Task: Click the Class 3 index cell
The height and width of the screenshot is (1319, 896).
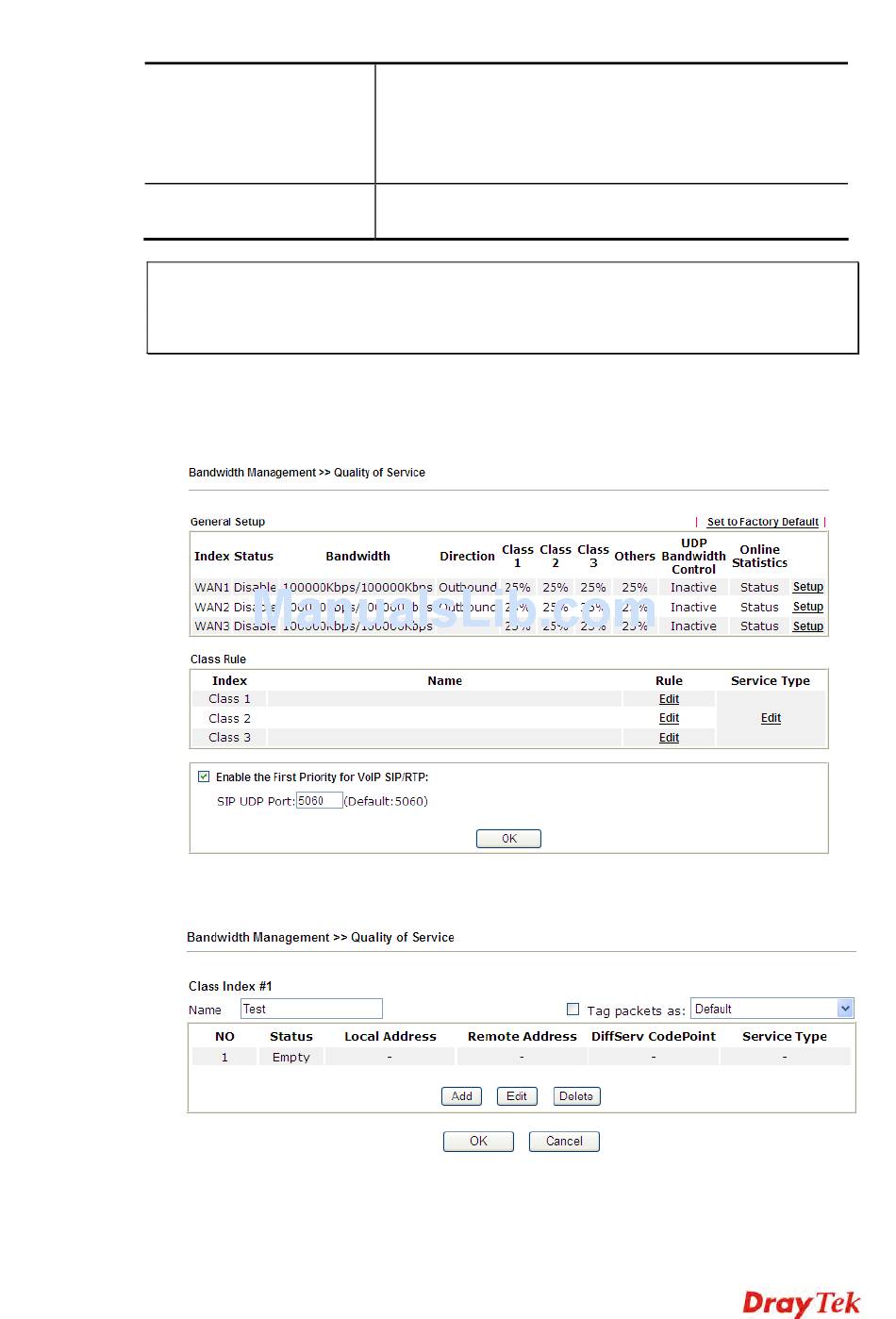Action: [229, 738]
